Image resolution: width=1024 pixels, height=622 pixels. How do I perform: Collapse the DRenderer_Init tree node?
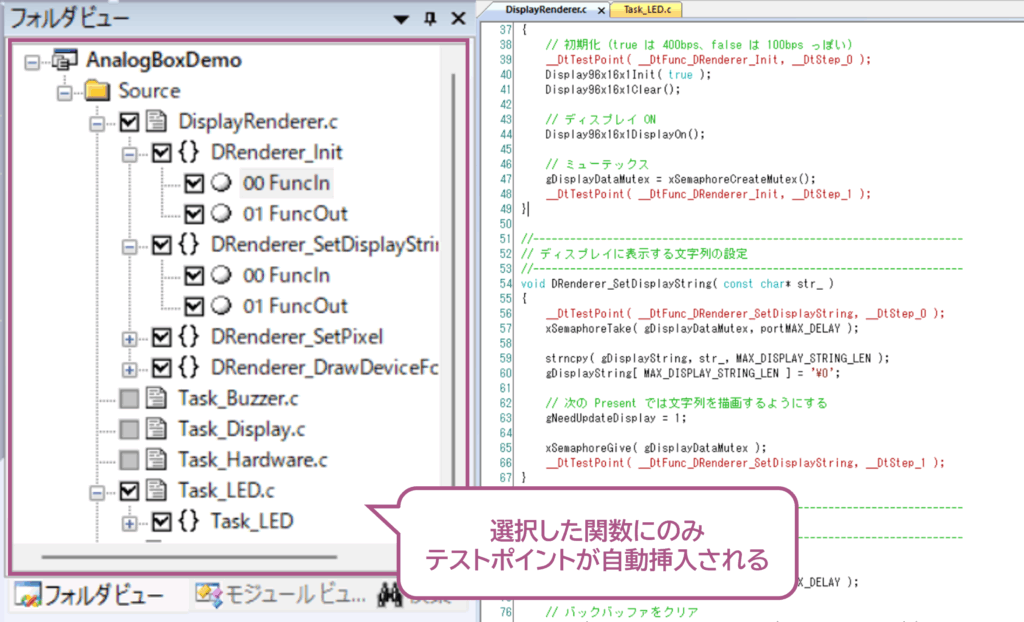(130, 154)
